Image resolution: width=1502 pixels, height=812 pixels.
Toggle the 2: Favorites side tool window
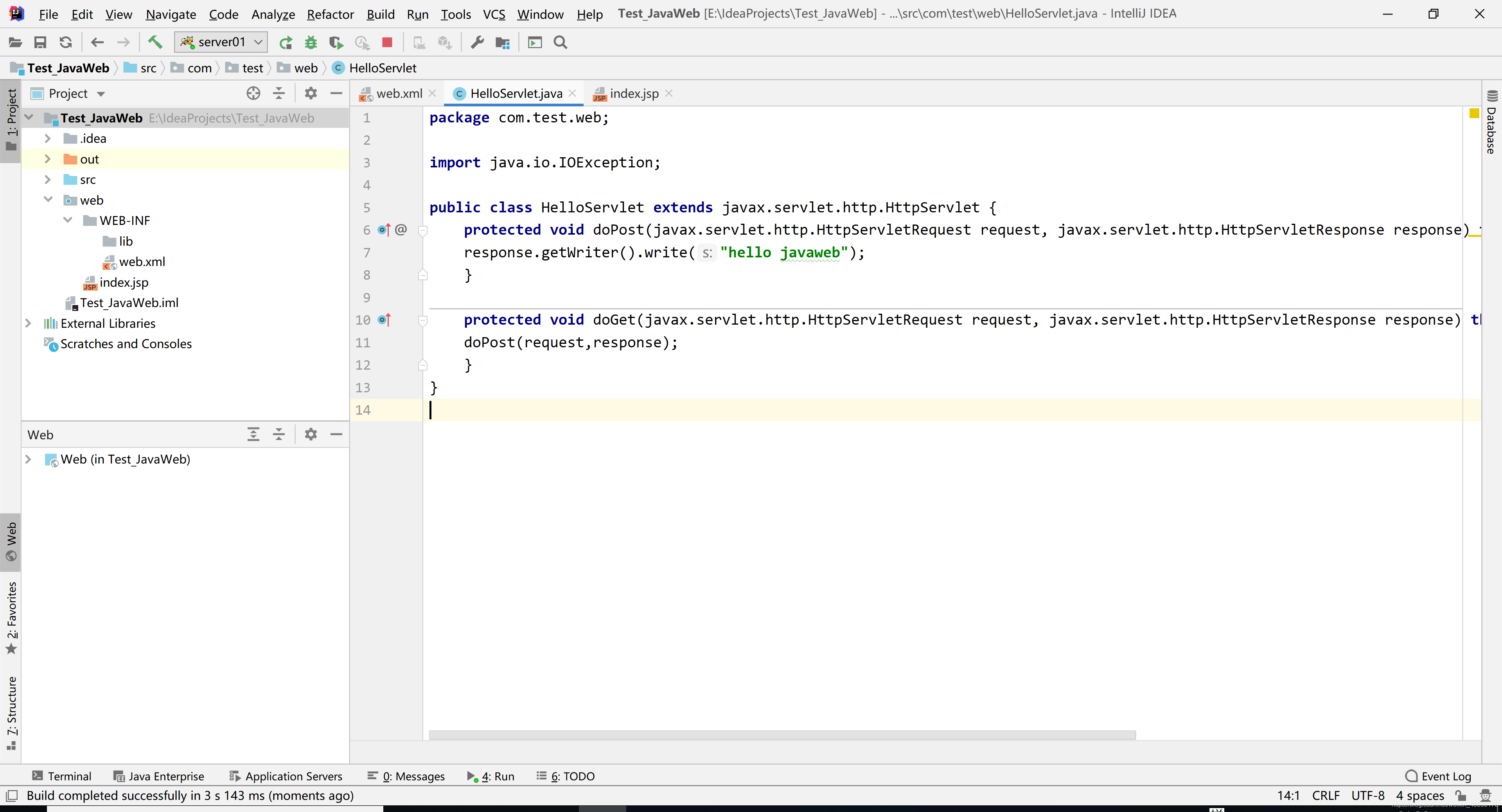[x=11, y=618]
